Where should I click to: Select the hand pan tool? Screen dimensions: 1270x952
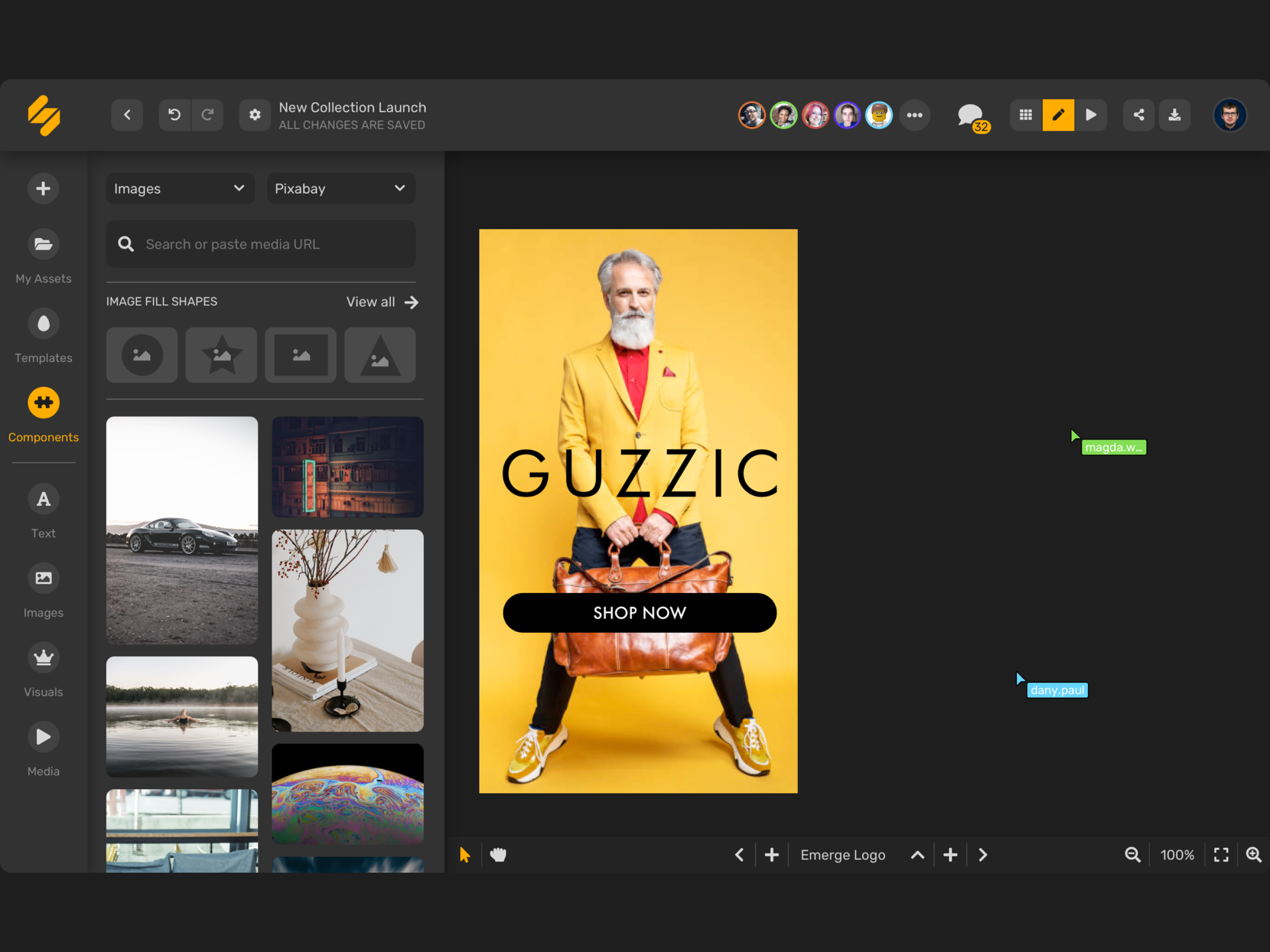(498, 855)
